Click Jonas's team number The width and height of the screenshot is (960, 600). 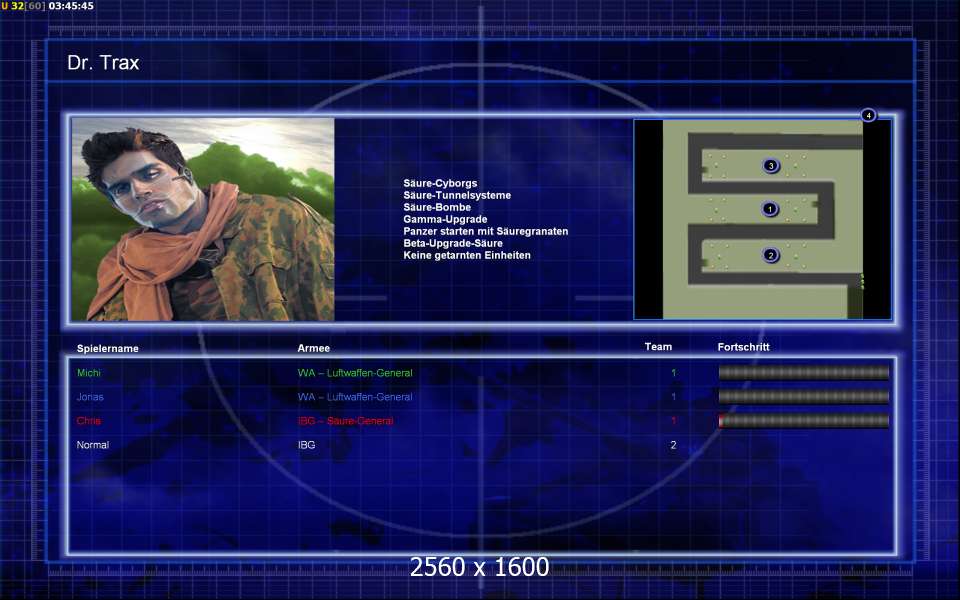pos(673,397)
